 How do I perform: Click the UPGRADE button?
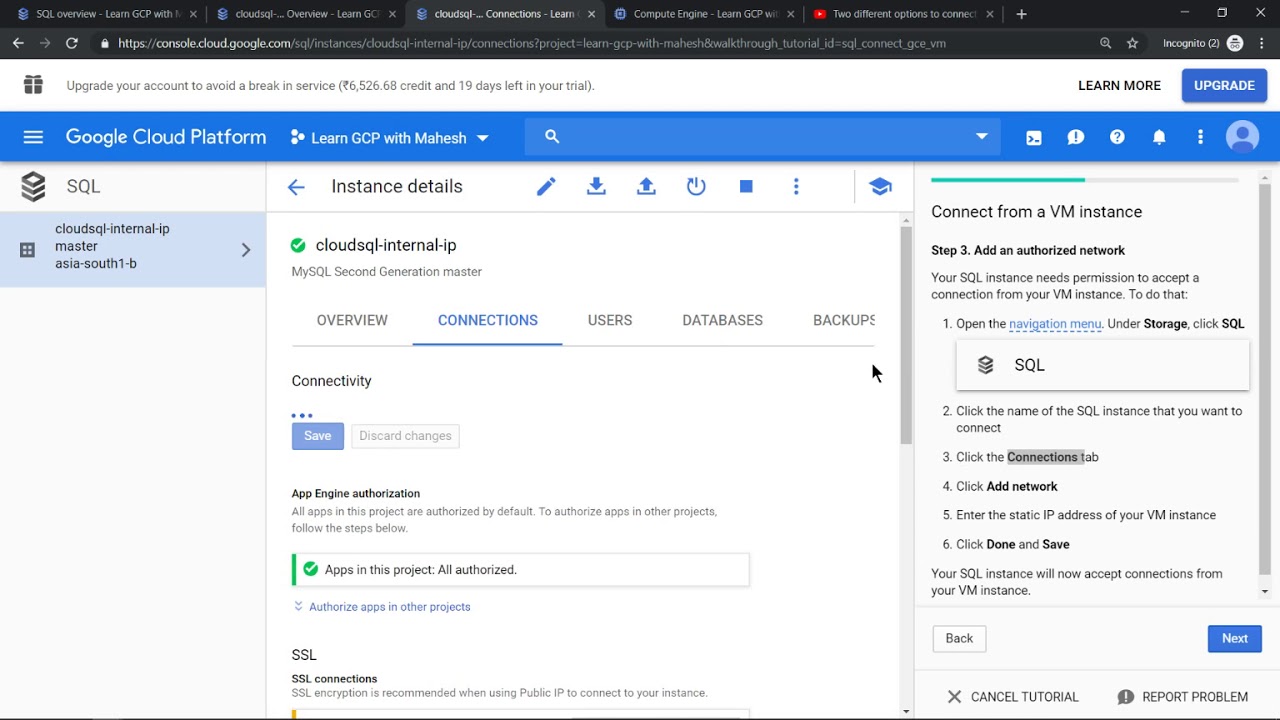coord(1224,85)
